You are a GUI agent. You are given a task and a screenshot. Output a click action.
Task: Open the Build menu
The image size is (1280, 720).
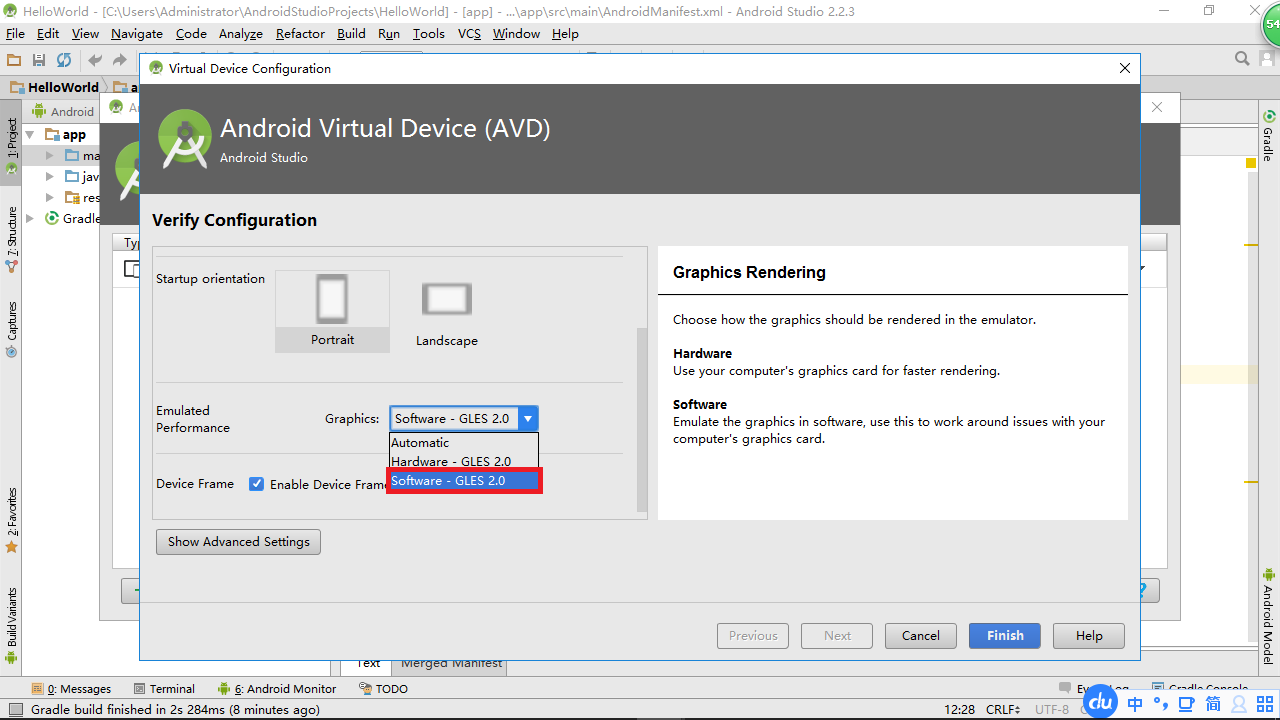click(351, 34)
